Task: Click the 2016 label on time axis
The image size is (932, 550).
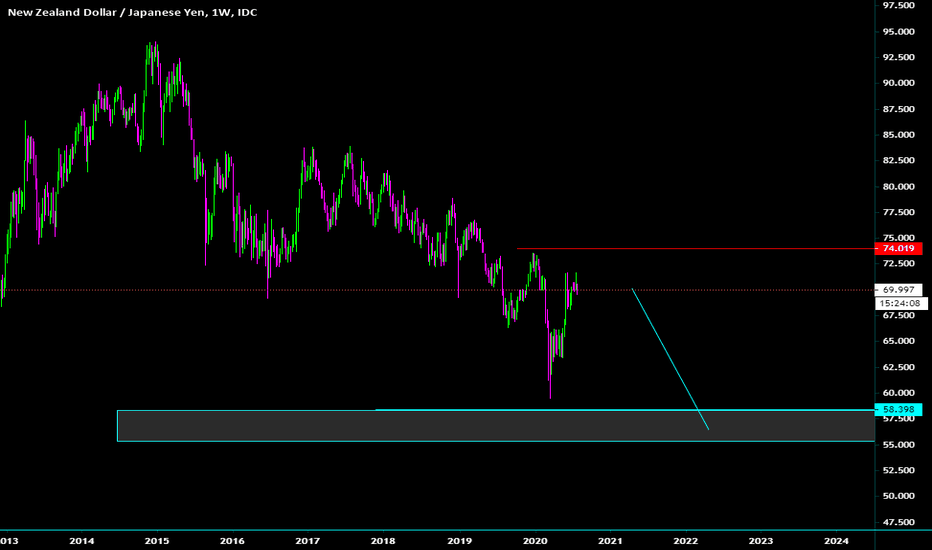Action: (x=232, y=541)
